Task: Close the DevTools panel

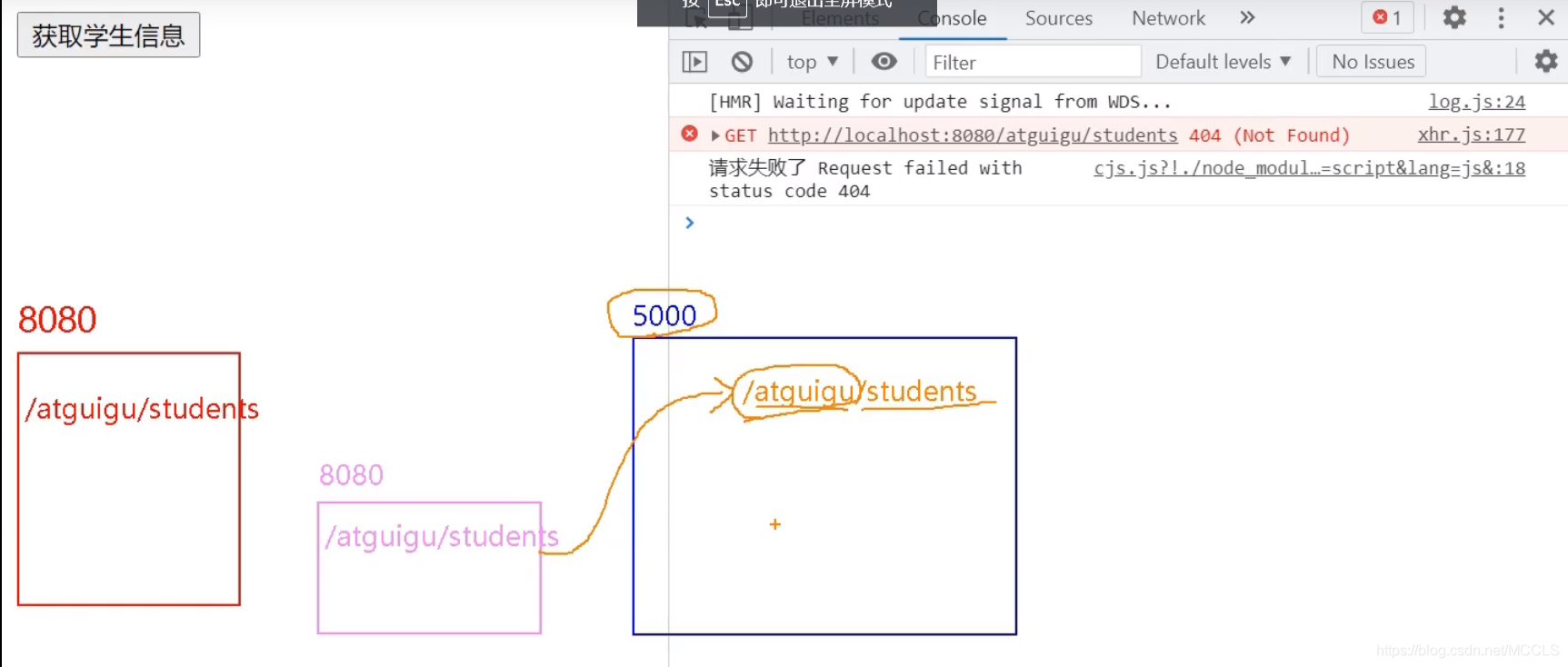Action: 1545,17
